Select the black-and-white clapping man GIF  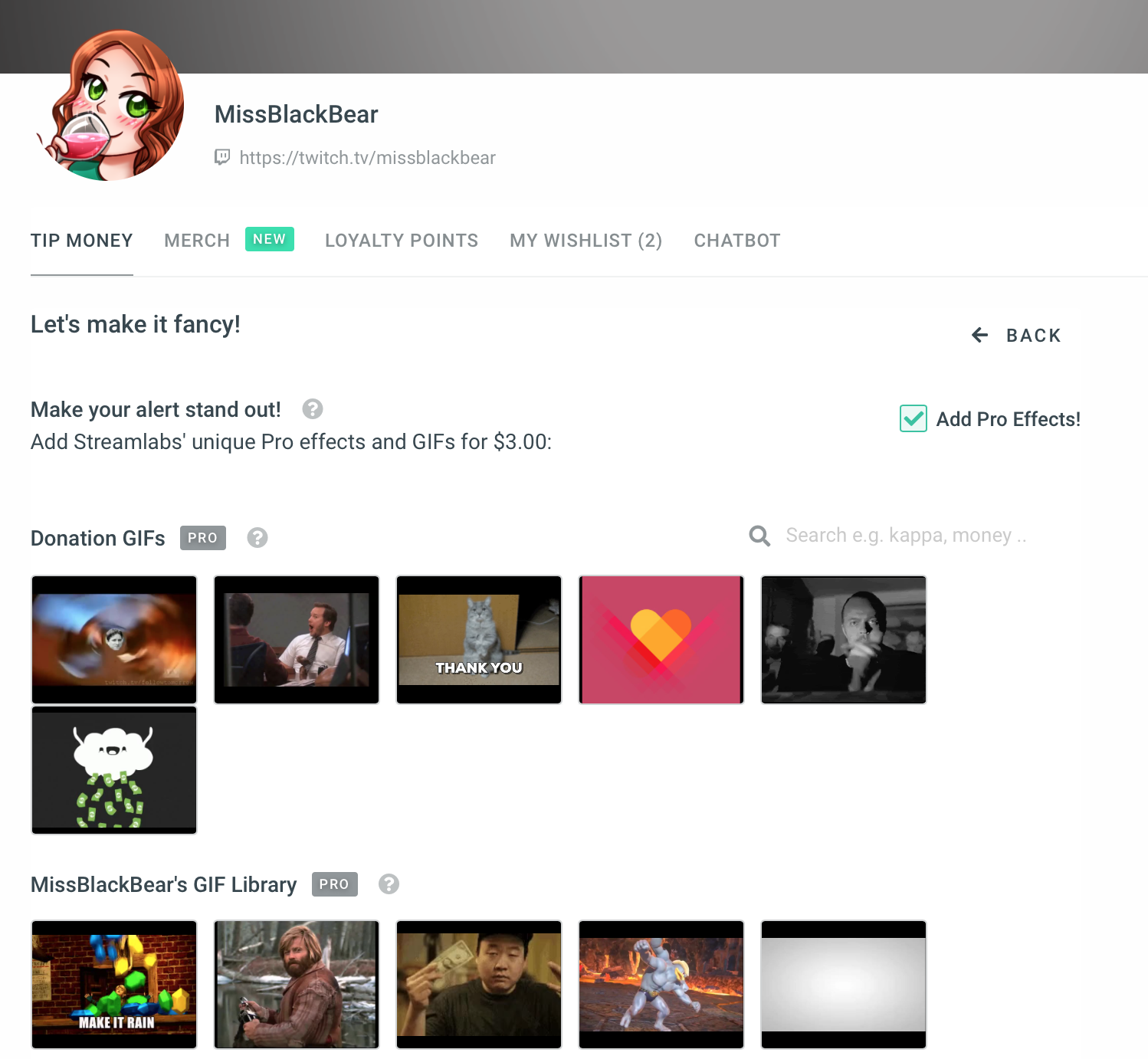pyautogui.click(x=844, y=640)
